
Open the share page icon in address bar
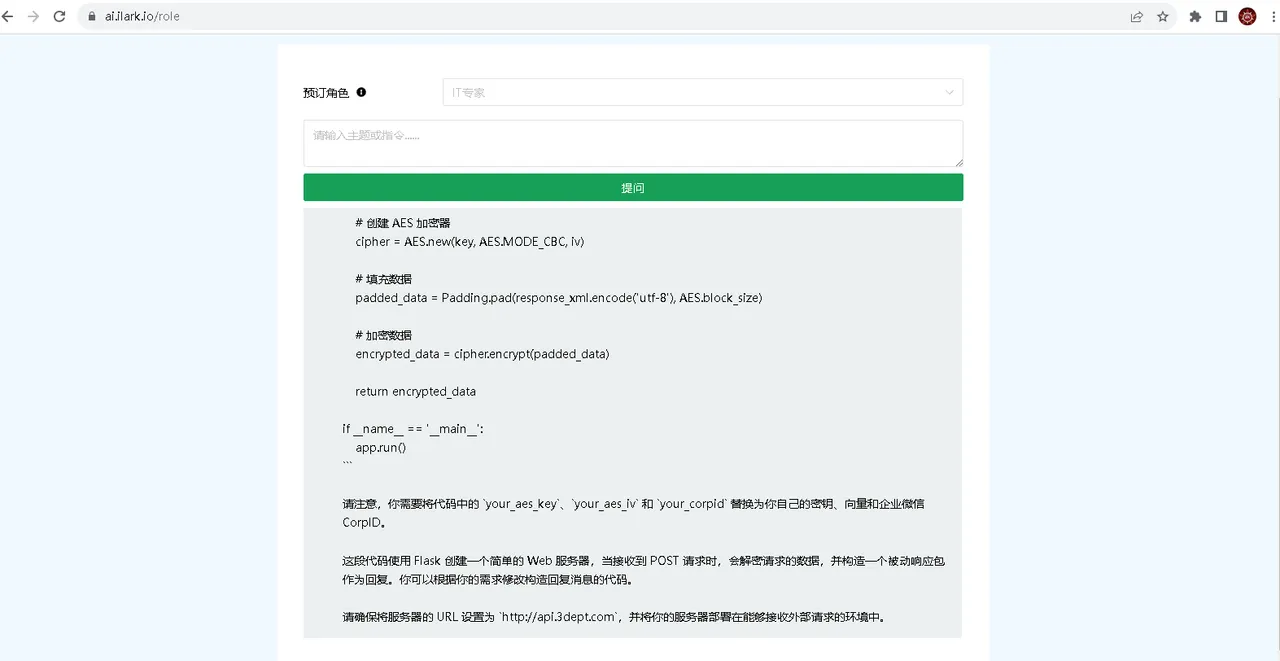pyautogui.click(x=1137, y=16)
